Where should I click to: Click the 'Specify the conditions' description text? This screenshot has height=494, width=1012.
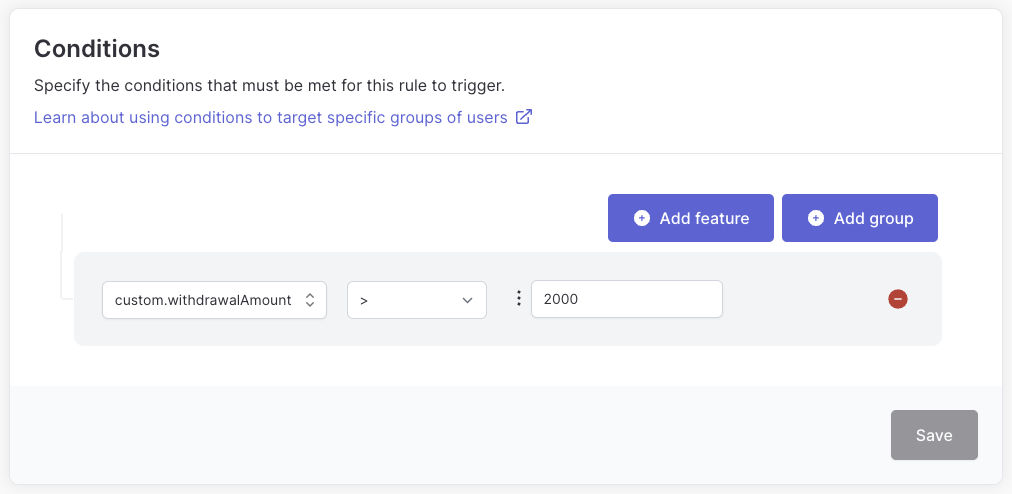268,85
